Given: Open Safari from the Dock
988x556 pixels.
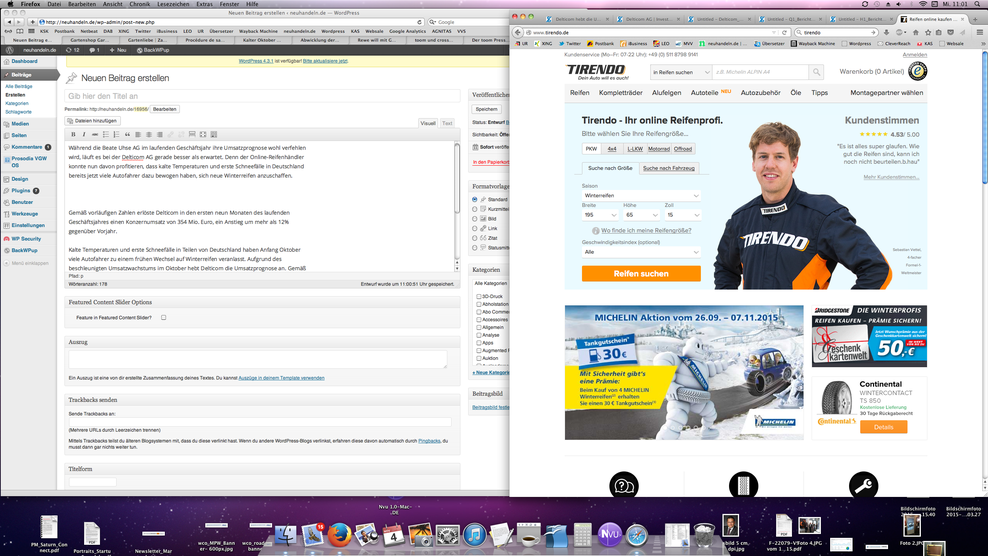Looking at the screenshot, I should coord(636,536).
